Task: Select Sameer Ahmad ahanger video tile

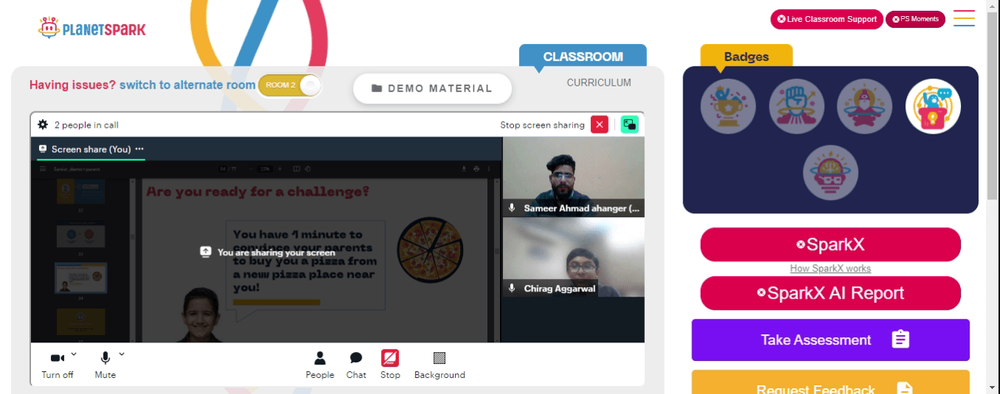Action: pos(573,177)
